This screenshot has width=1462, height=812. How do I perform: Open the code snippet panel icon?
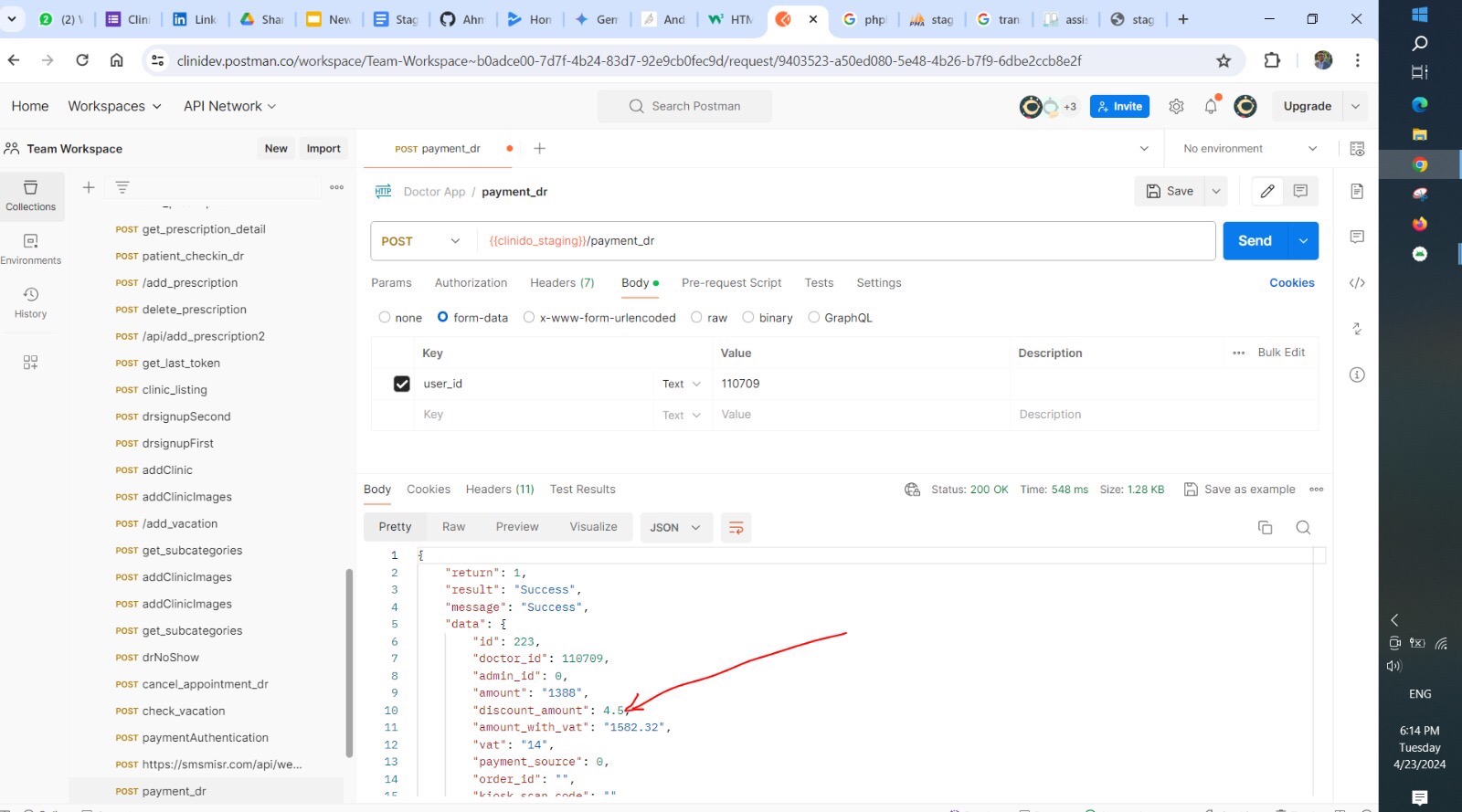pyautogui.click(x=1357, y=283)
